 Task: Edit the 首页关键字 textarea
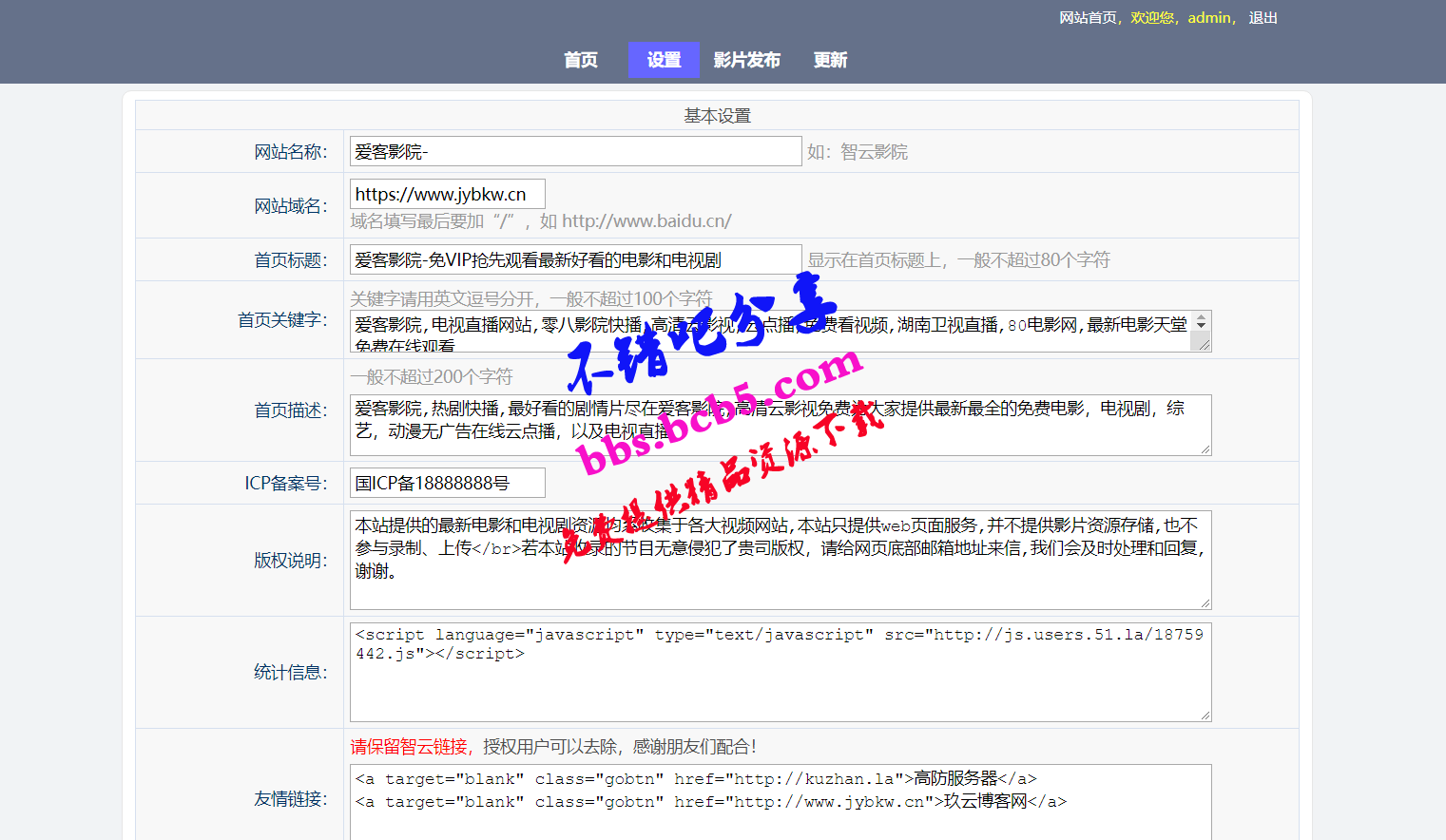[x=780, y=331]
